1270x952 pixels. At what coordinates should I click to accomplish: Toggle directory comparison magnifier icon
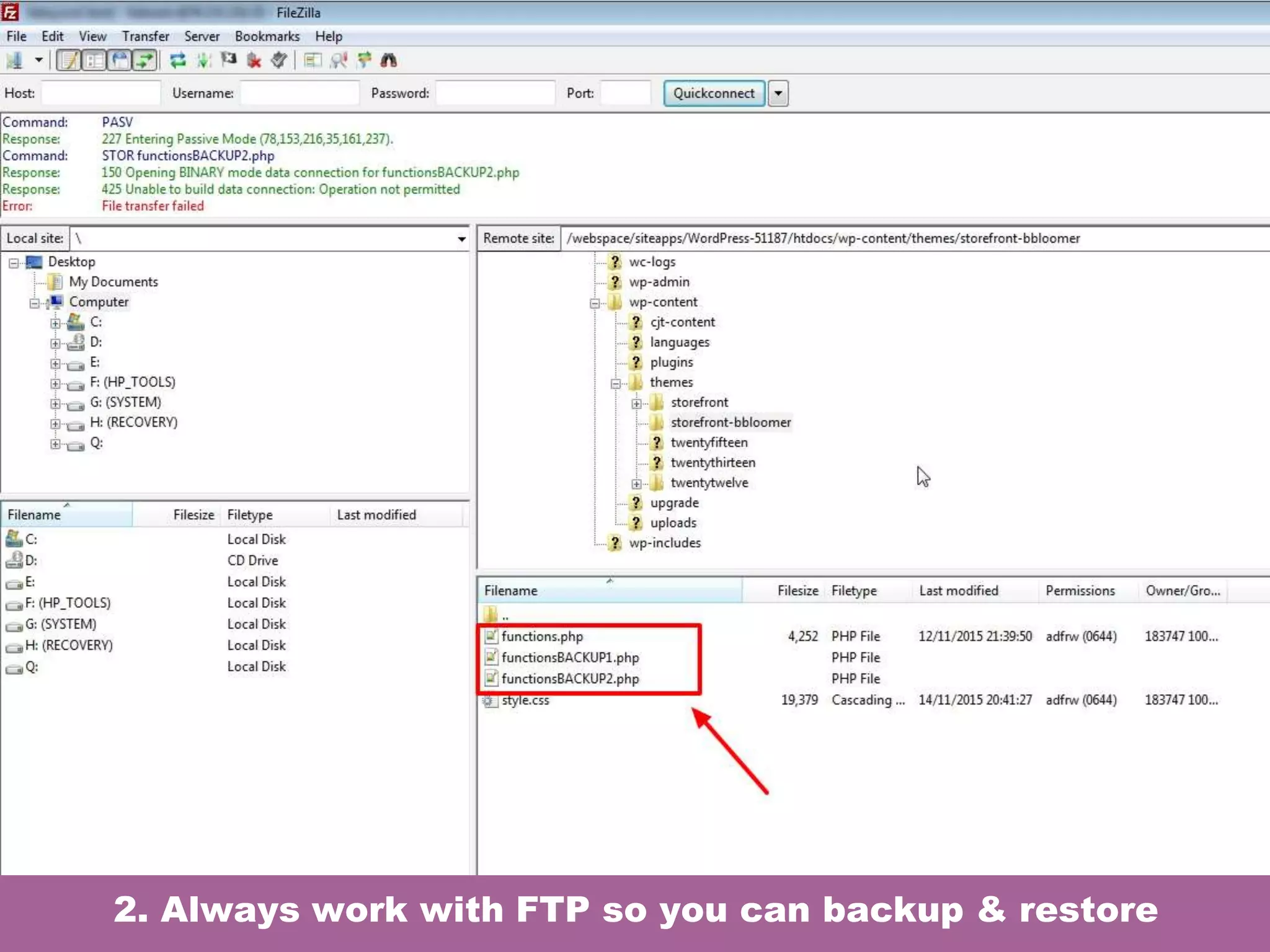coord(339,60)
